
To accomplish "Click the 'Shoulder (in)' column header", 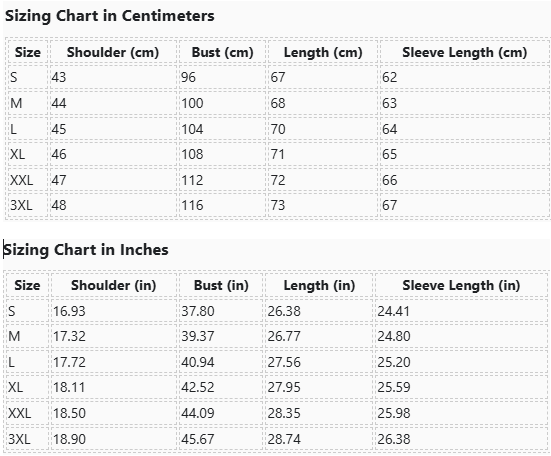I will click(x=114, y=285).
